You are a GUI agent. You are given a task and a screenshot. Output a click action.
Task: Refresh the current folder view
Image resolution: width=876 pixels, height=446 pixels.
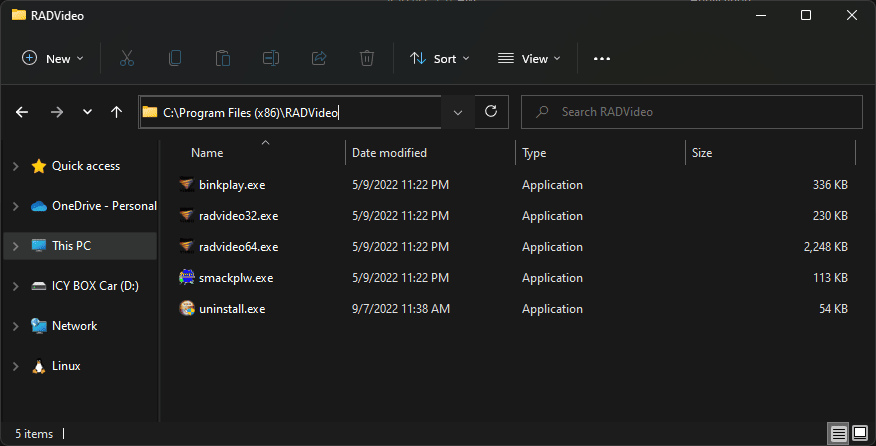[x=491, y=112]
